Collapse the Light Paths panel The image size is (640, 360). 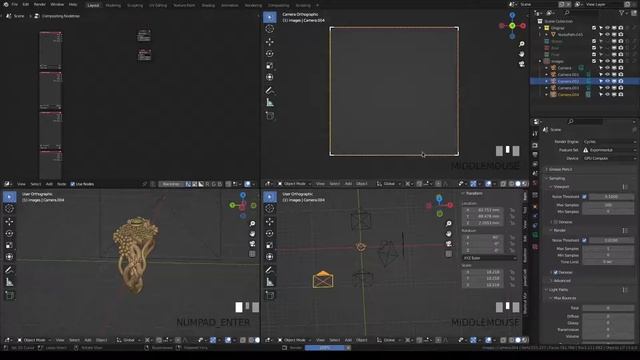point(558,290)
